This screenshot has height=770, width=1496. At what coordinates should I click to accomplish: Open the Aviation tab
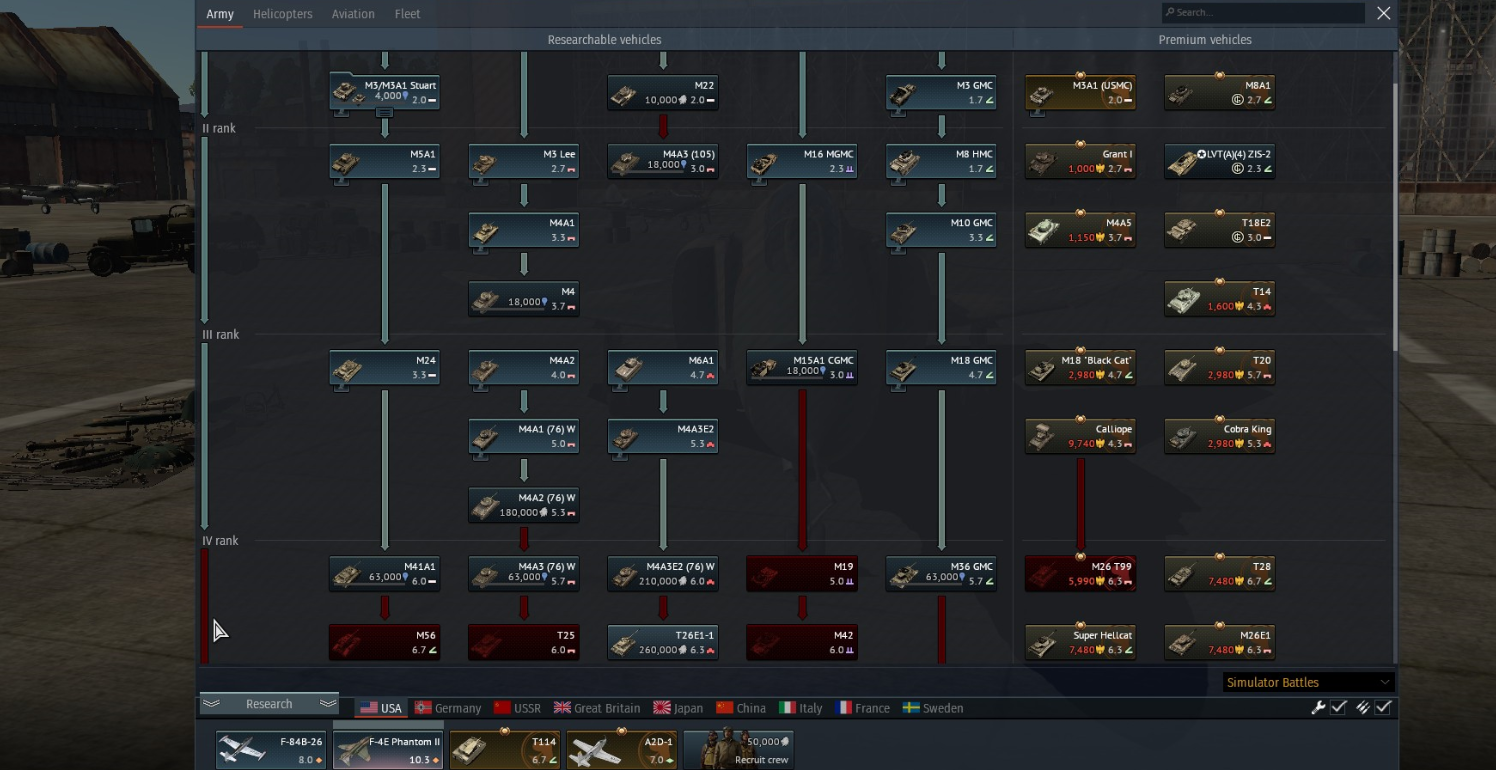coord(353,14)
